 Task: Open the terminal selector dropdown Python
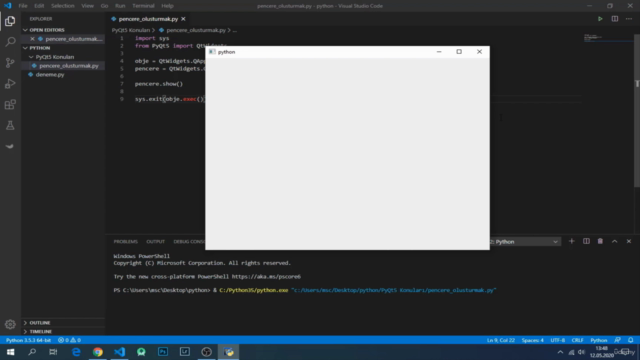point(525,242)
